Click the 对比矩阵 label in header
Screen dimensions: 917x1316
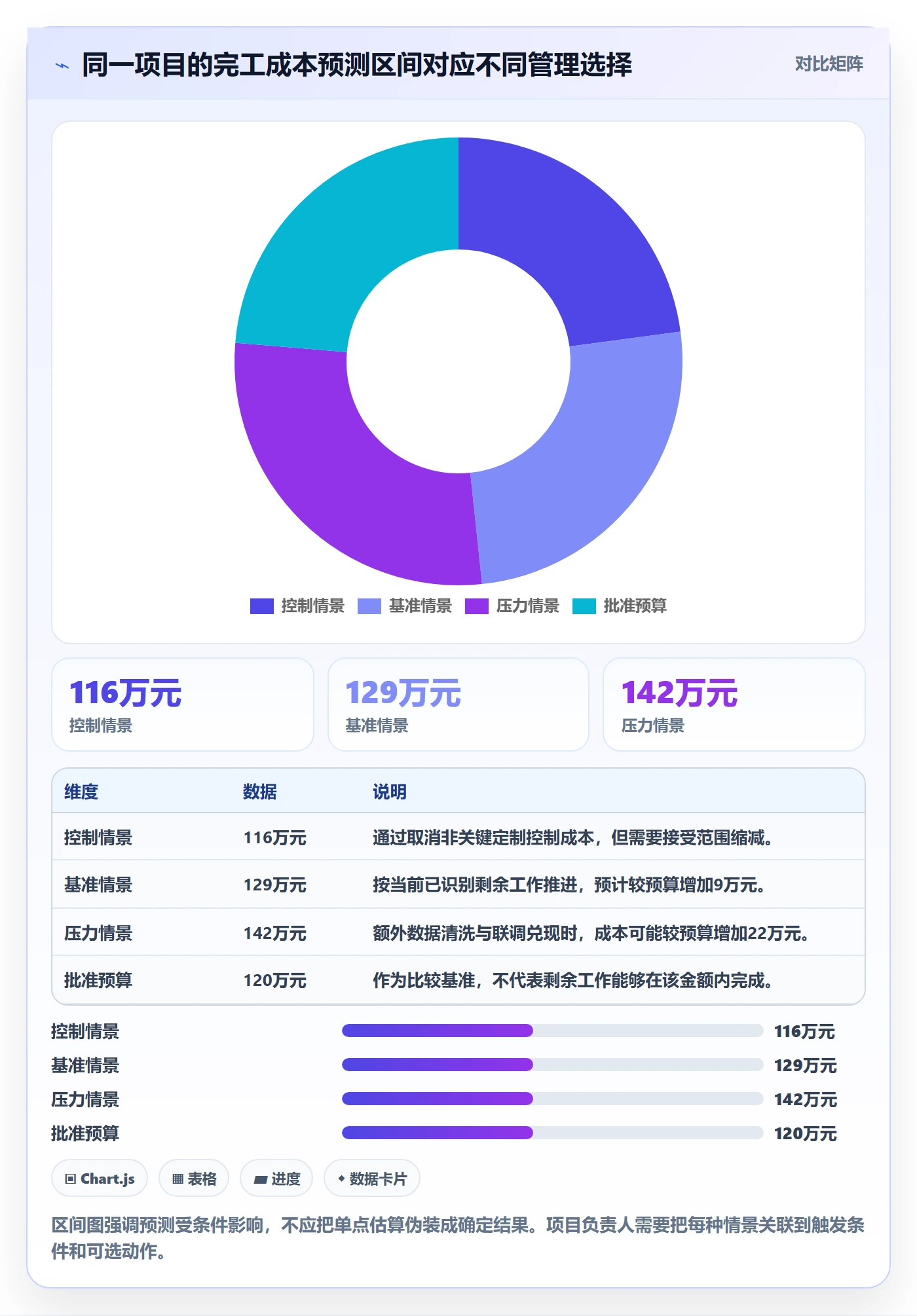829,64
